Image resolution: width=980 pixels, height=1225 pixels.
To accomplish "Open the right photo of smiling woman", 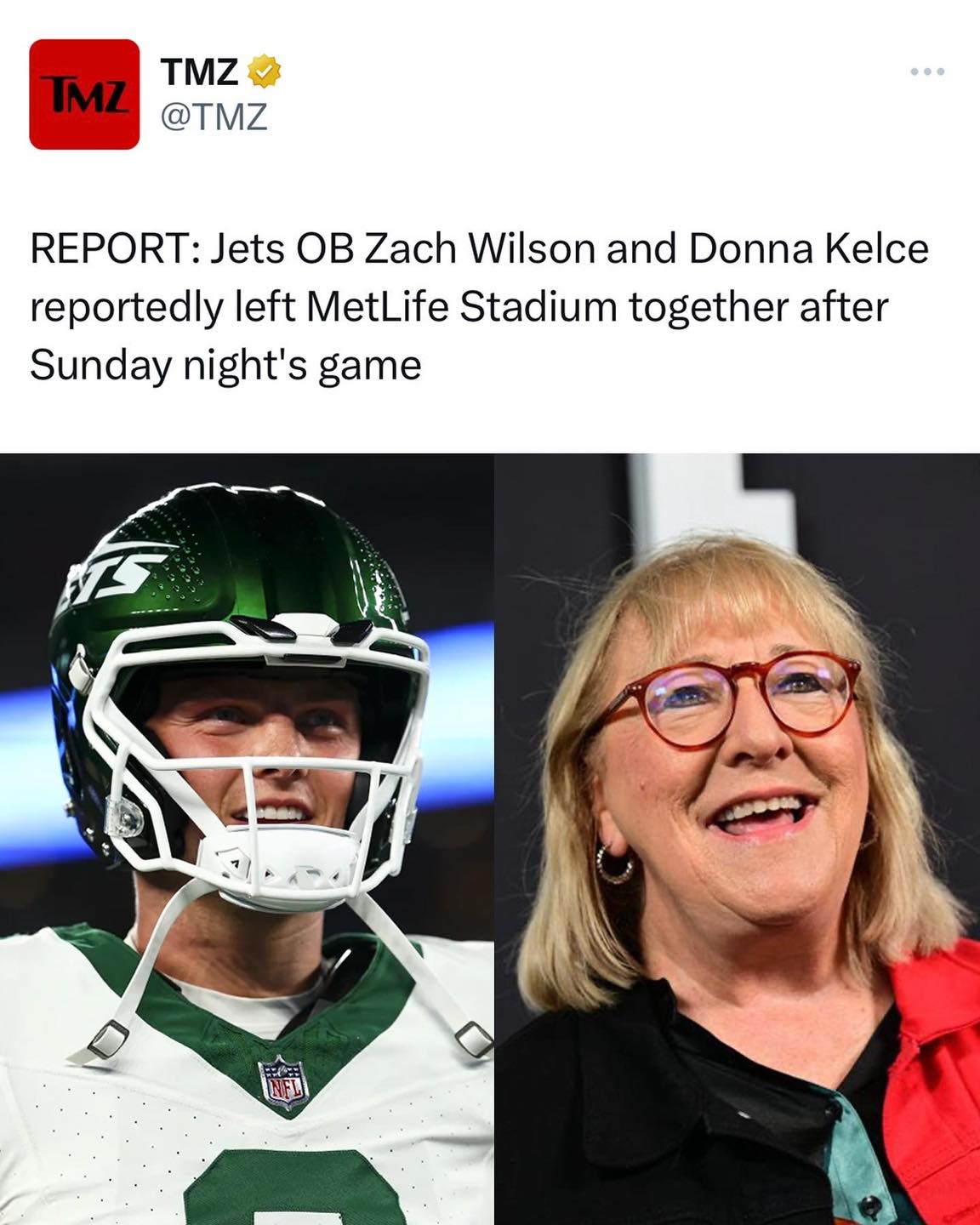I will (x=737, y=839).
